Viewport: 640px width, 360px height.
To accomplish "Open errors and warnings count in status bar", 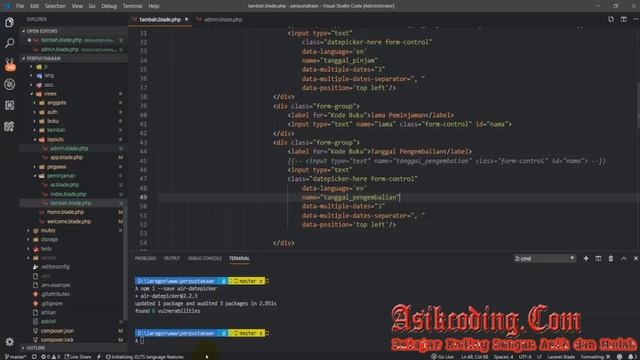I will (x=51, y=357).
